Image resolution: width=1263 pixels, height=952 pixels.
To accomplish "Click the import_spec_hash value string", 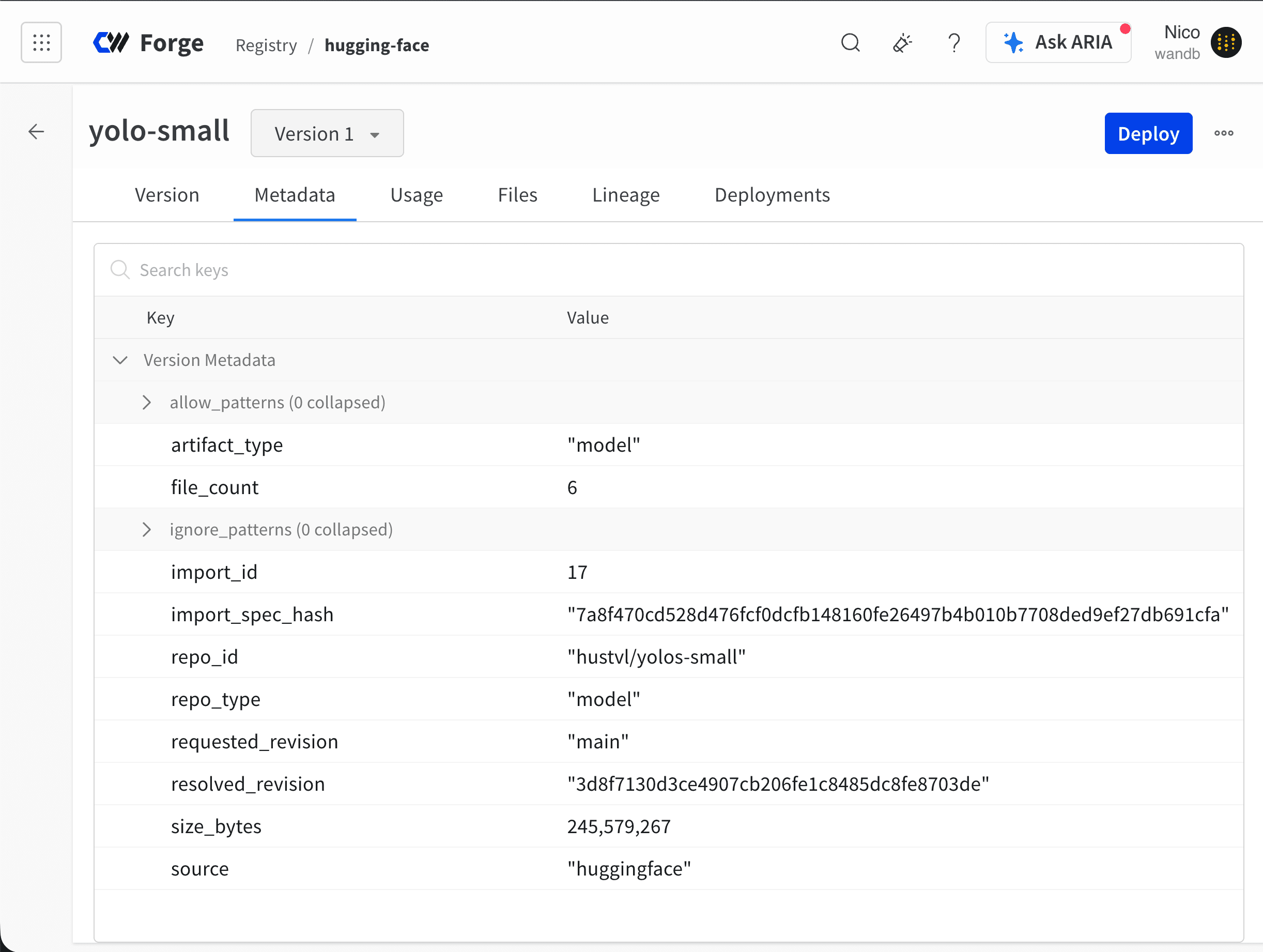I will click(898, 615).
